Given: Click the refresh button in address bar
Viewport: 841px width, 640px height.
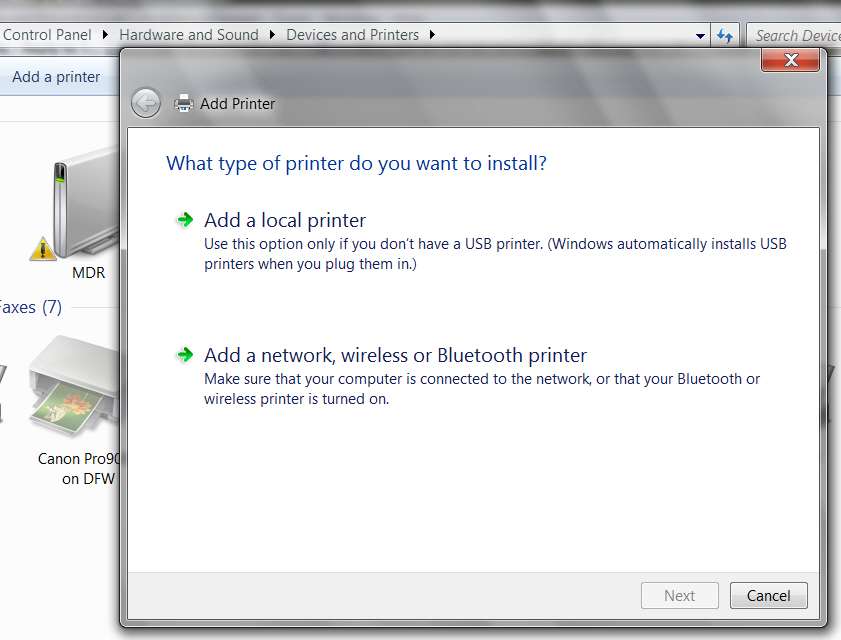Looking at the screenshot, I should pos(725,36).
